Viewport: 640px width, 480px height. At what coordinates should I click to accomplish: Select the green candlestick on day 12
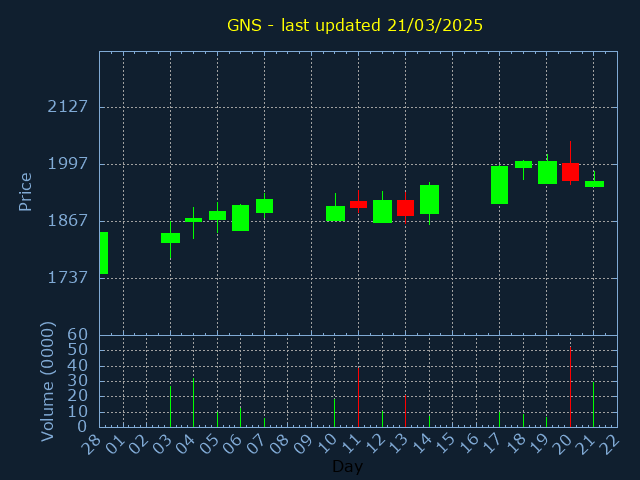[382, 211]
